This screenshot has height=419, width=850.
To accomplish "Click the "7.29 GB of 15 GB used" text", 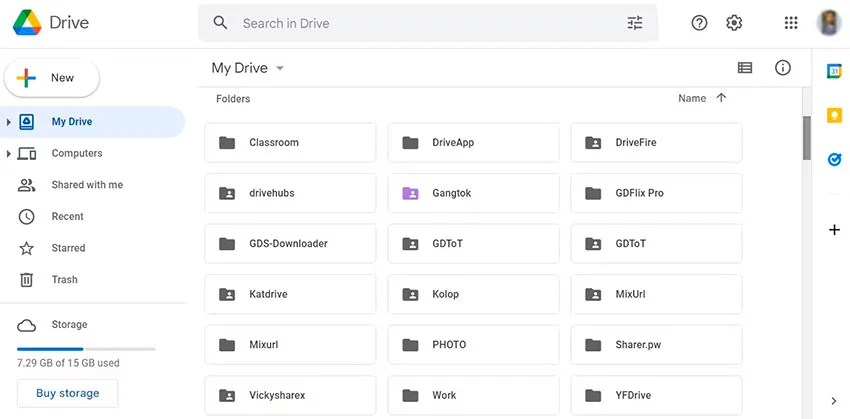I will tap(68, 363).
